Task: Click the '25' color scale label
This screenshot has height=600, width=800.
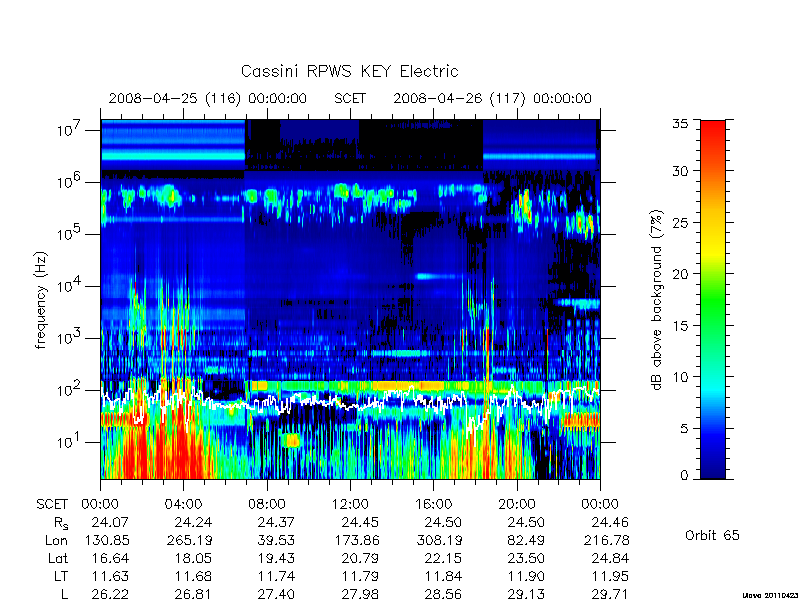Action: tap(680, 222)
